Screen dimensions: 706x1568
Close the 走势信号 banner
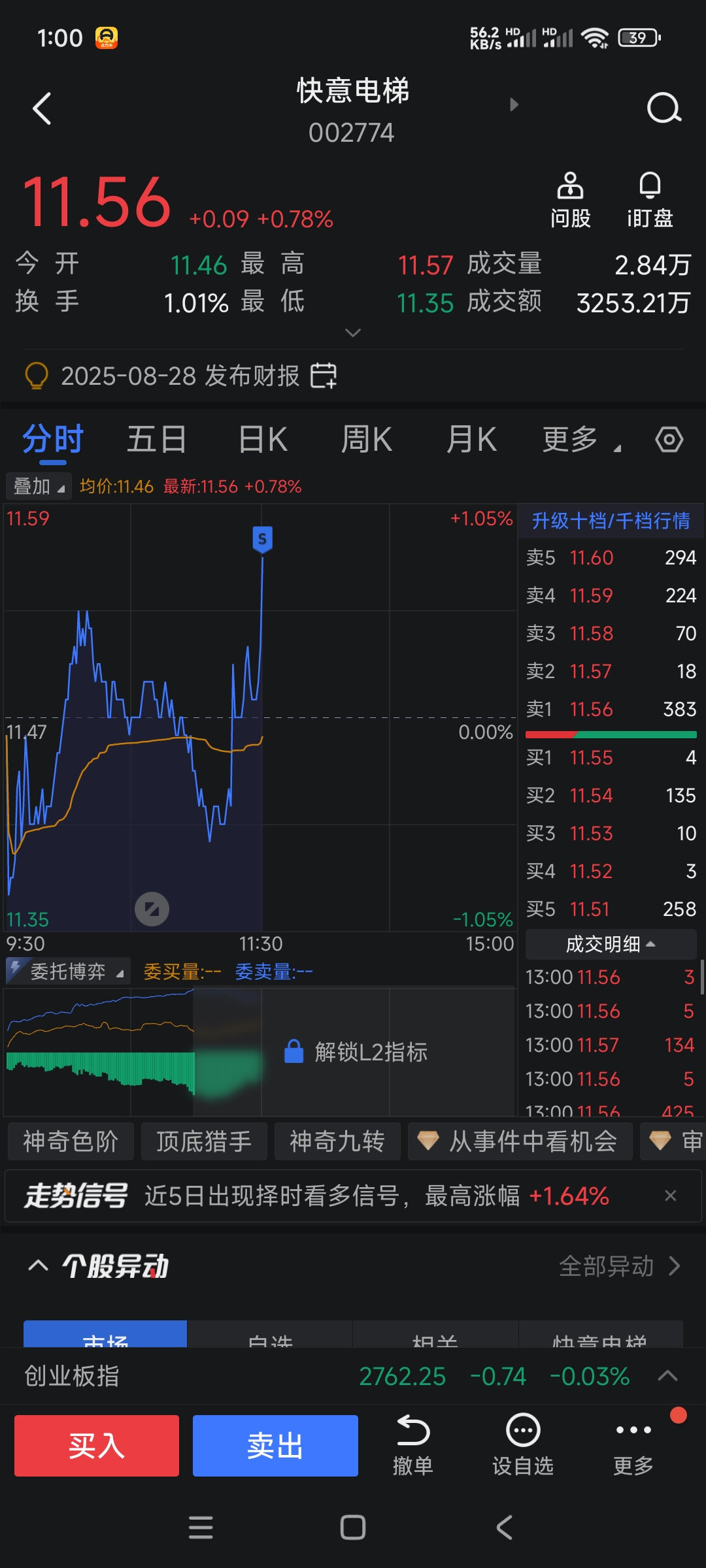coord(670,1196)
